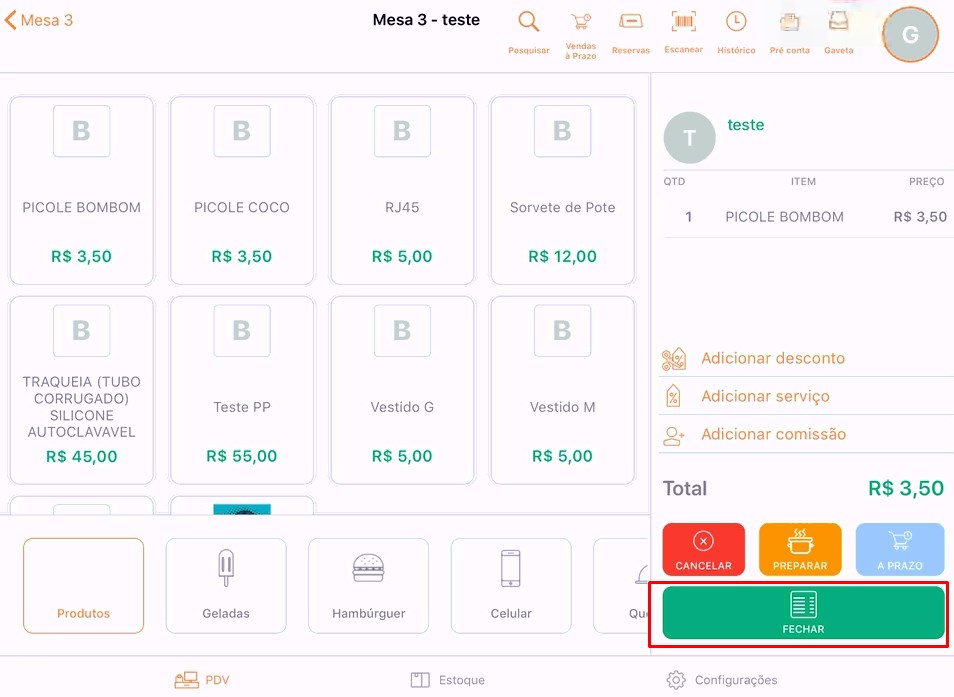The height and width of the screenshot is (697, 954).
Task: Click the service percent icon
Action: point(673,397)
